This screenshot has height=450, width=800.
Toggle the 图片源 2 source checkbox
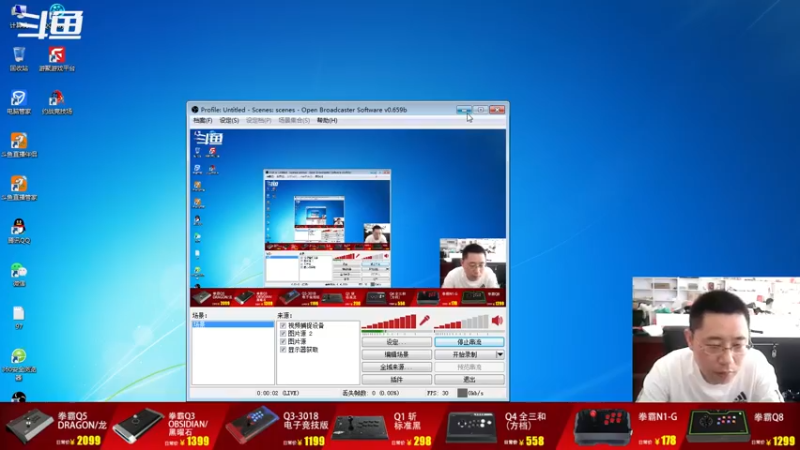tap(283, 334)
